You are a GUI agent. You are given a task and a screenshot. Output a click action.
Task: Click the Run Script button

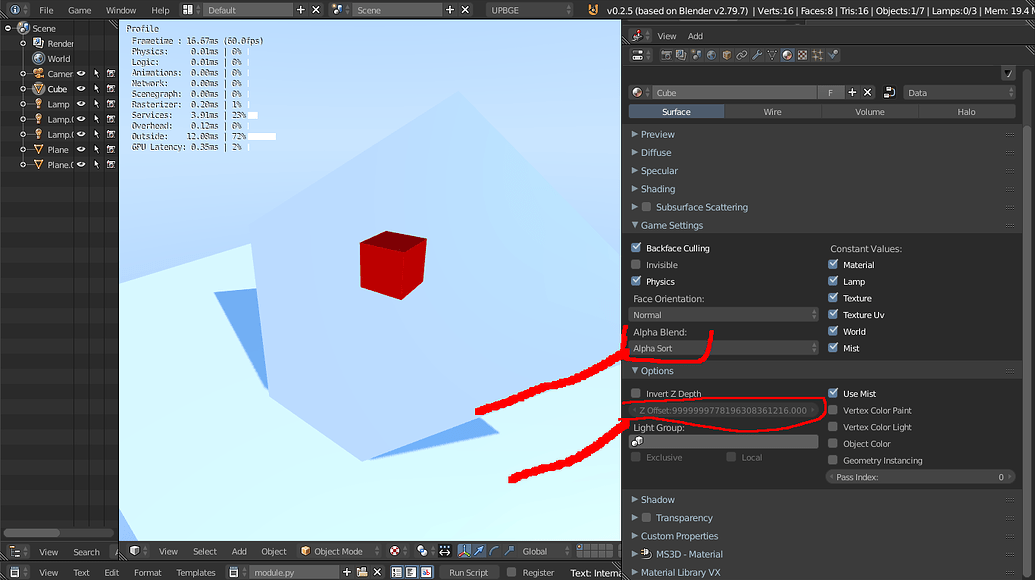469,572
